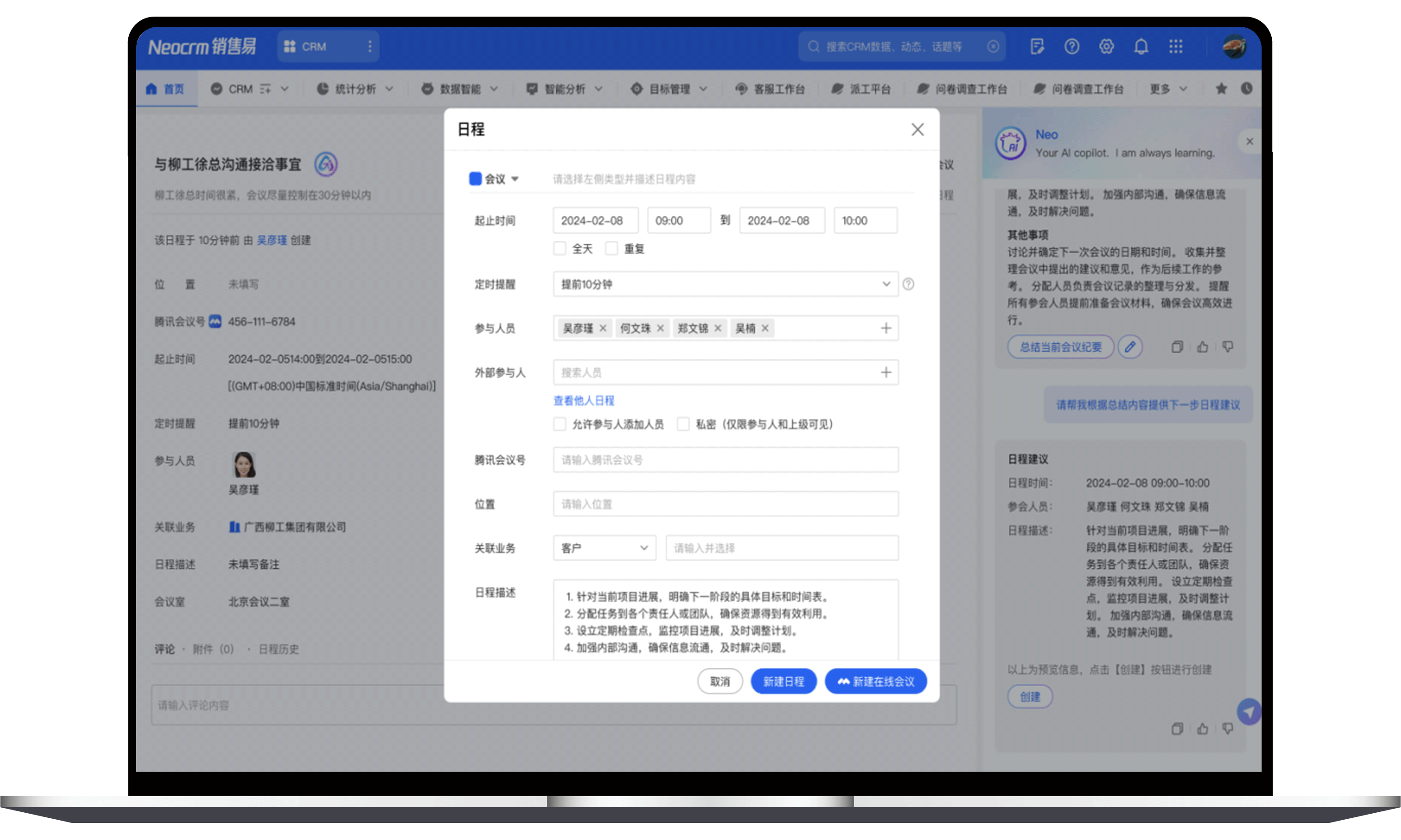The image size is (1401, 840).
Task: Switch to the 评论 tab
Action: pyautogui.click(x=164, y=649)
